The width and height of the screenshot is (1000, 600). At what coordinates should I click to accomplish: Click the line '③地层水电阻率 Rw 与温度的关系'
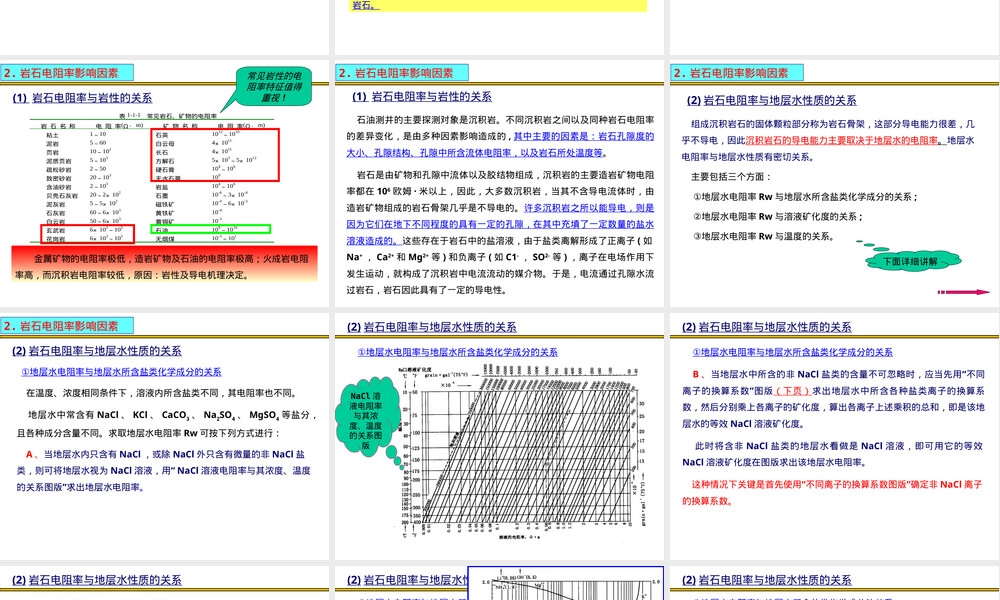click(x=763, y=237)
